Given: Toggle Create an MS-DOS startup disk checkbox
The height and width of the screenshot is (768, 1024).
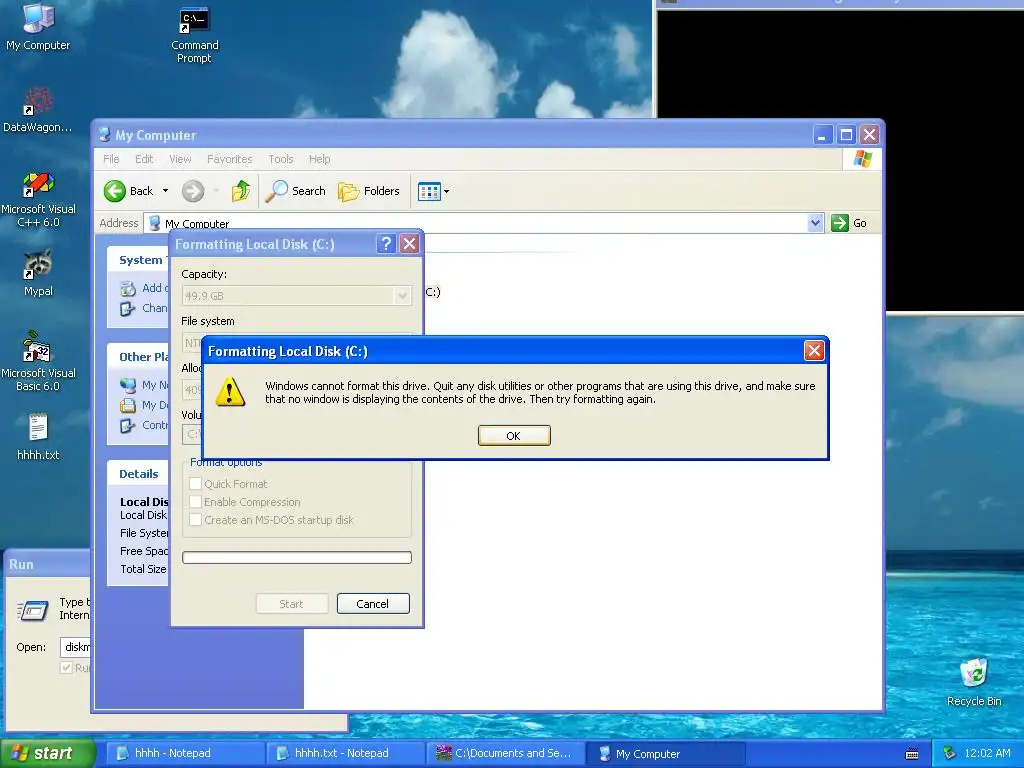Looking at the screenshot, I should [x=195, y=520].
